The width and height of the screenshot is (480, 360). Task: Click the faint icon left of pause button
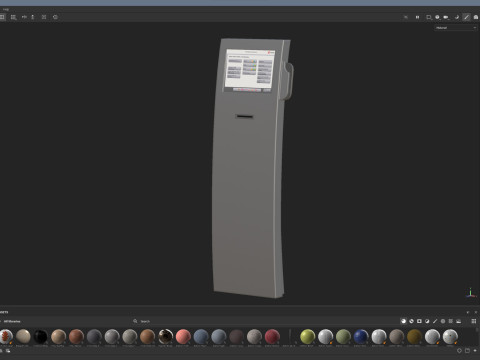406,17
